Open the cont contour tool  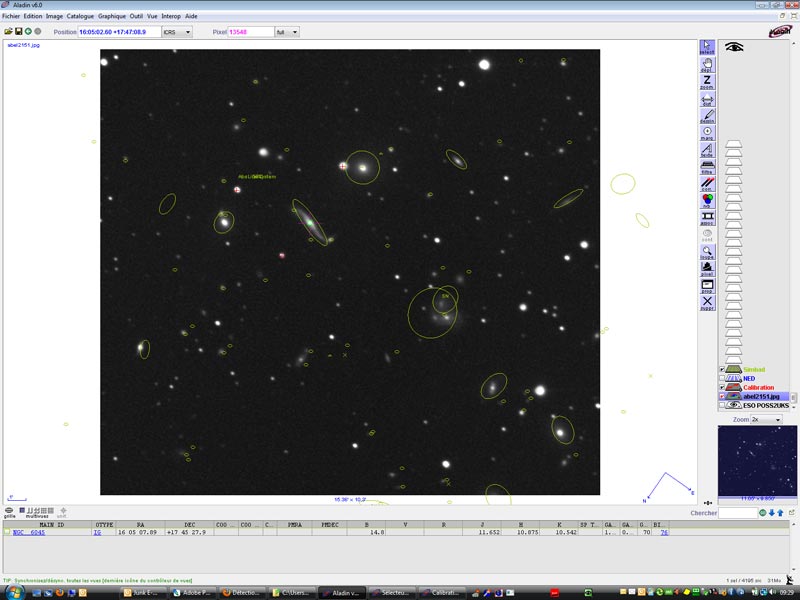tap(707, 235)
